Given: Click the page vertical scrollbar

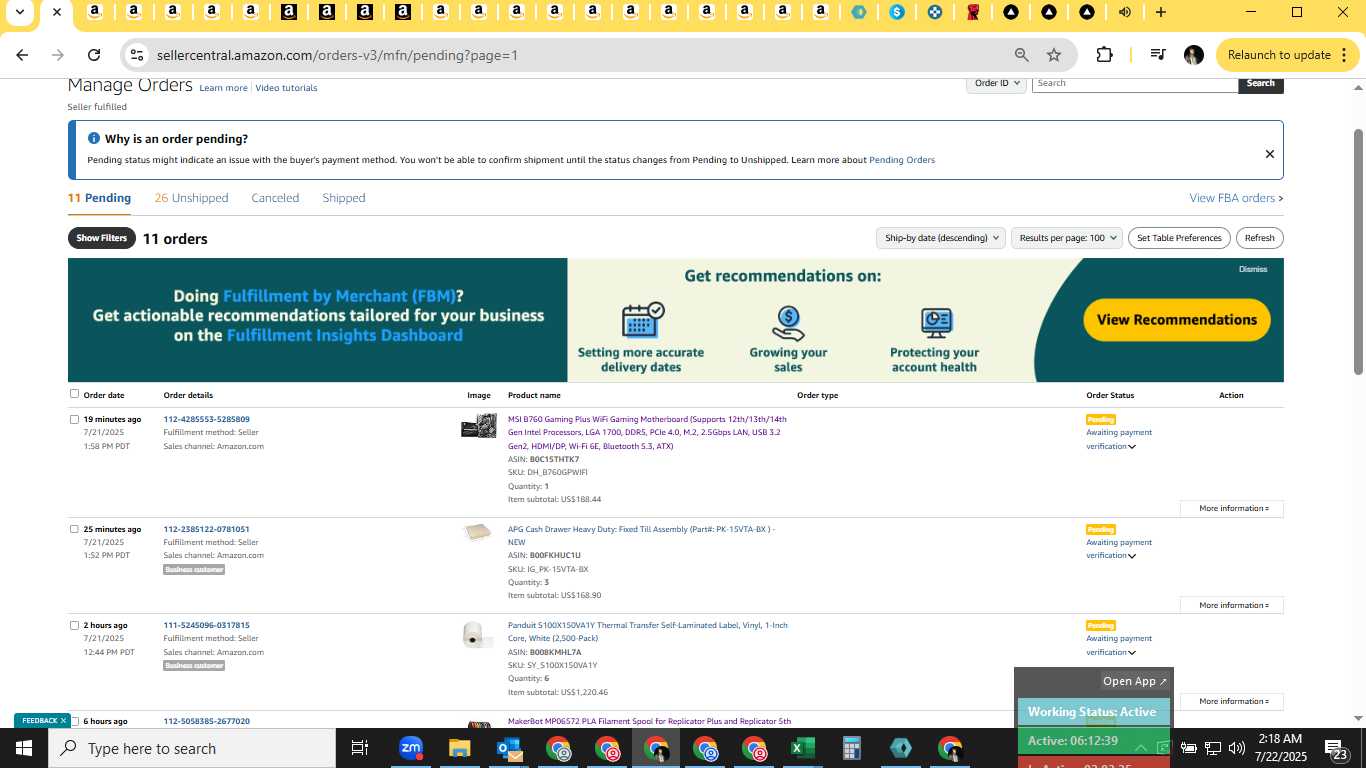Looking at the screenshot, I should click(x=1358, y=250).
